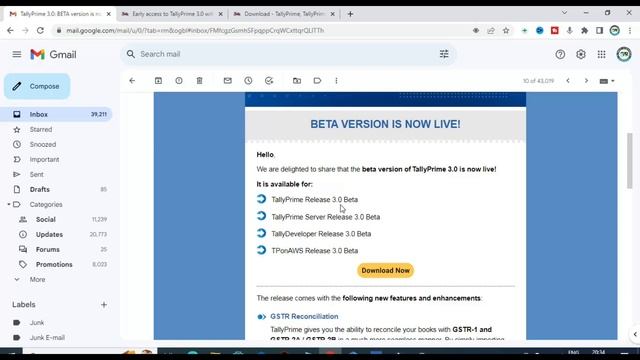Move email to a folder

point(297,81)
